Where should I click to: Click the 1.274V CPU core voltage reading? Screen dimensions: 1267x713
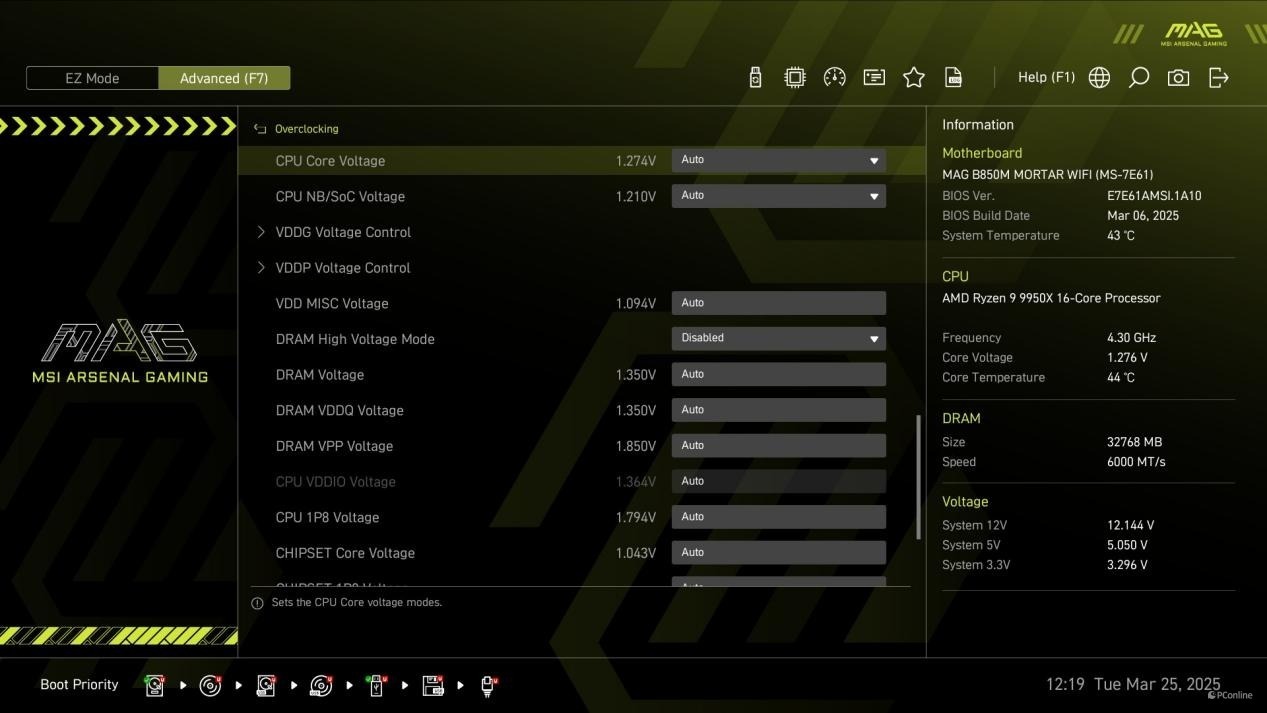coord(636,161)
